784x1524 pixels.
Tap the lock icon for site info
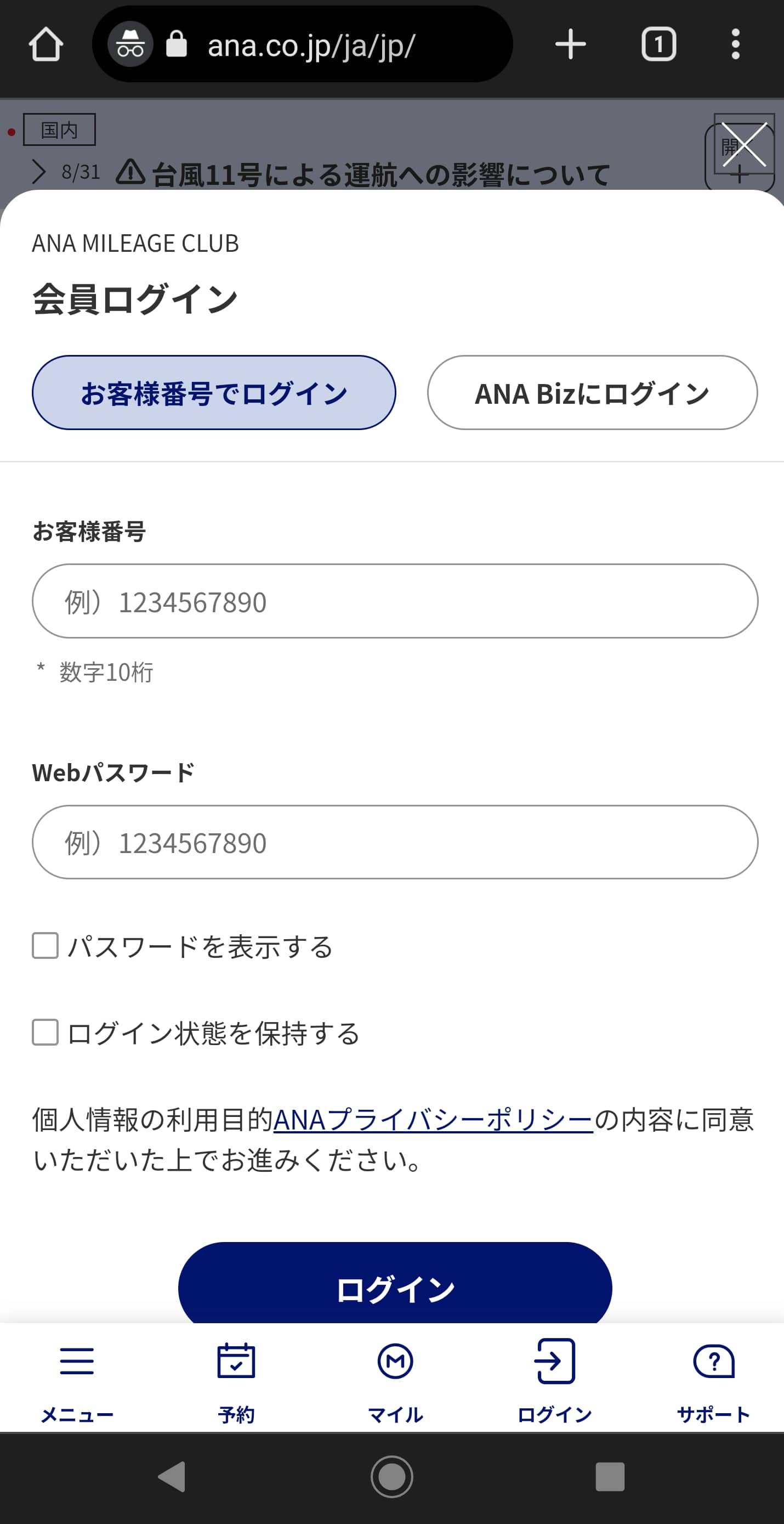[176, 44]
